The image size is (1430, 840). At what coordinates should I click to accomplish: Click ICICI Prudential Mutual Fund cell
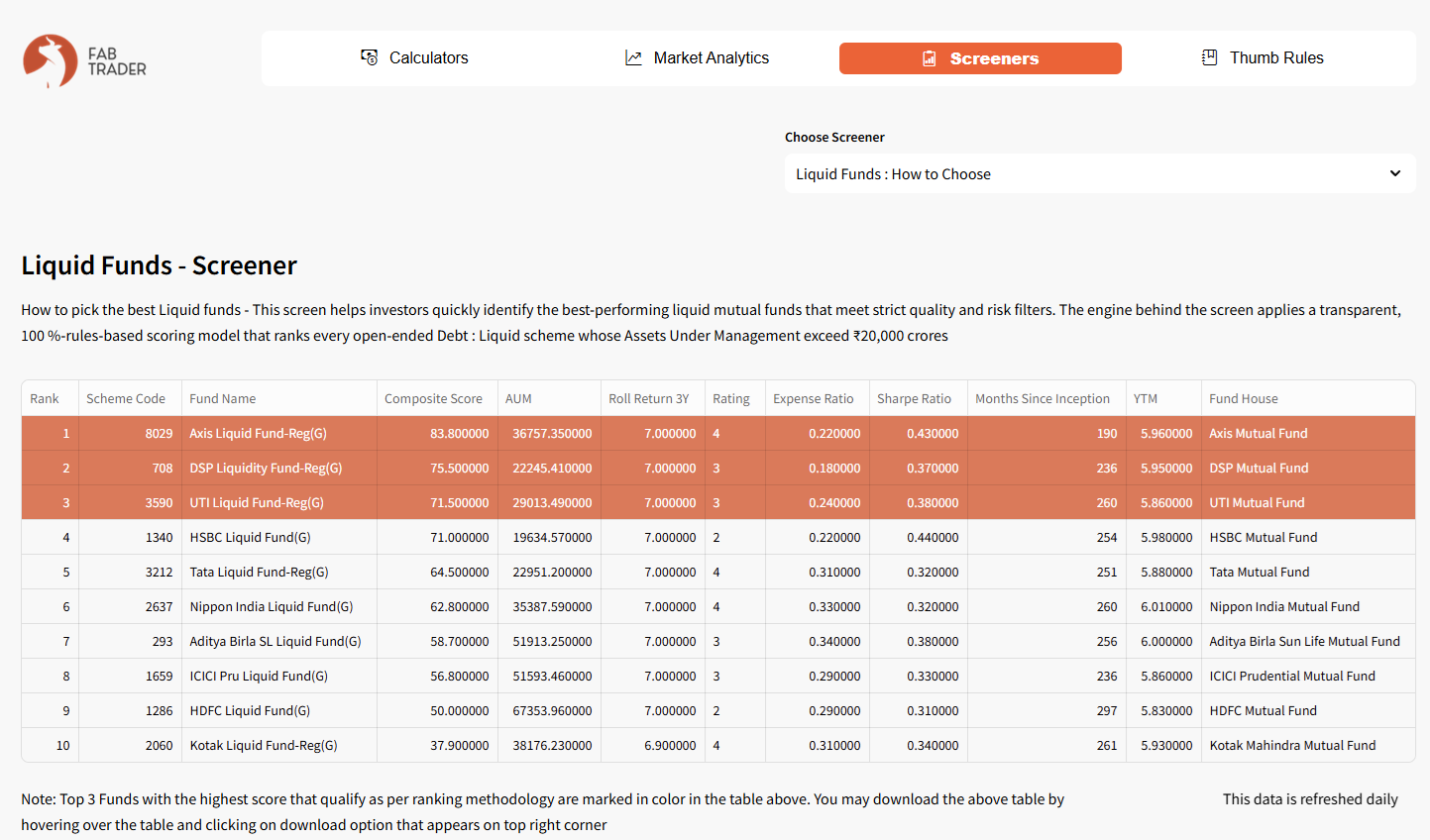click(1308, 676)
